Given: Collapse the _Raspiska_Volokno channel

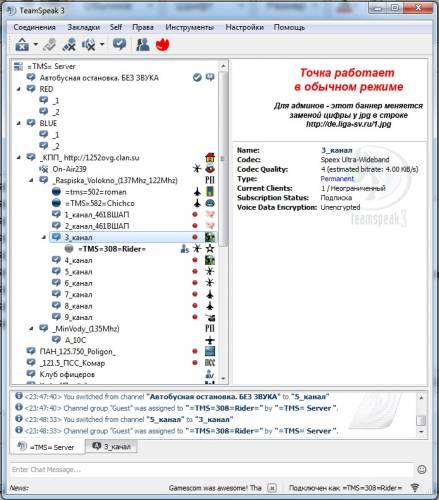Looking at the screenshot, I should 31,180.
